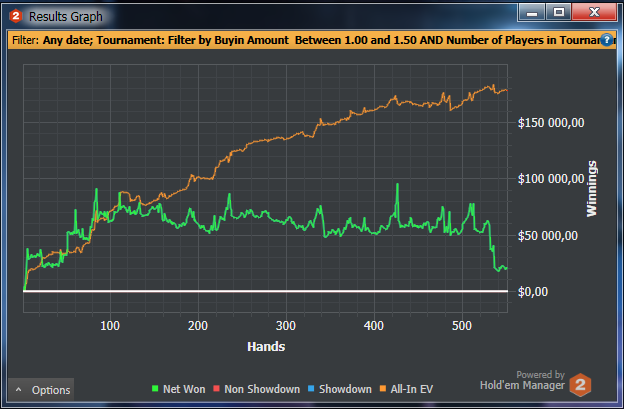This screenshot has width=624, height=409.
Task: Click the All-In EV legend label
Action: (x=412, y=389)
